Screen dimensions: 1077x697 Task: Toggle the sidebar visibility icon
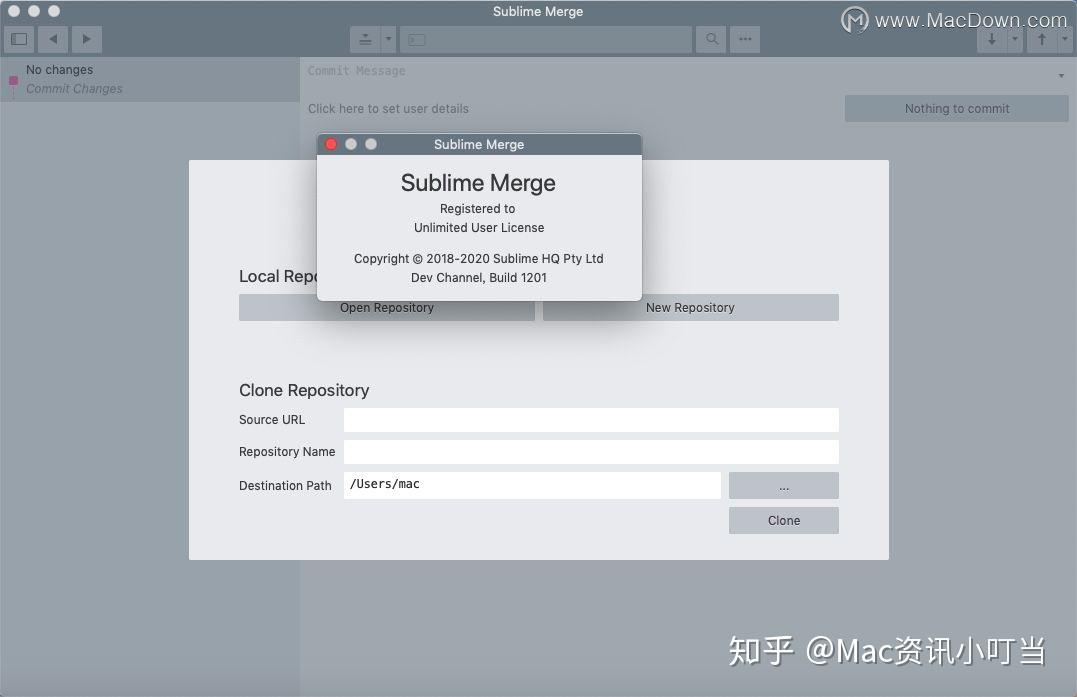(18, 39)
